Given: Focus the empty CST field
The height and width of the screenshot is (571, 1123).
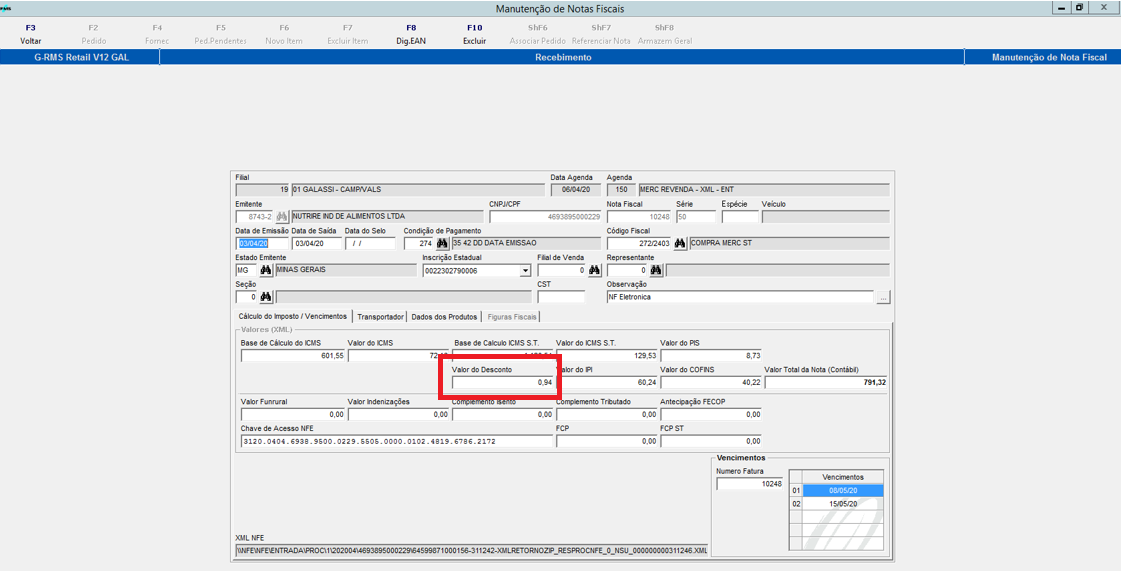Looking at the screenshot, I should pos(562,297).
